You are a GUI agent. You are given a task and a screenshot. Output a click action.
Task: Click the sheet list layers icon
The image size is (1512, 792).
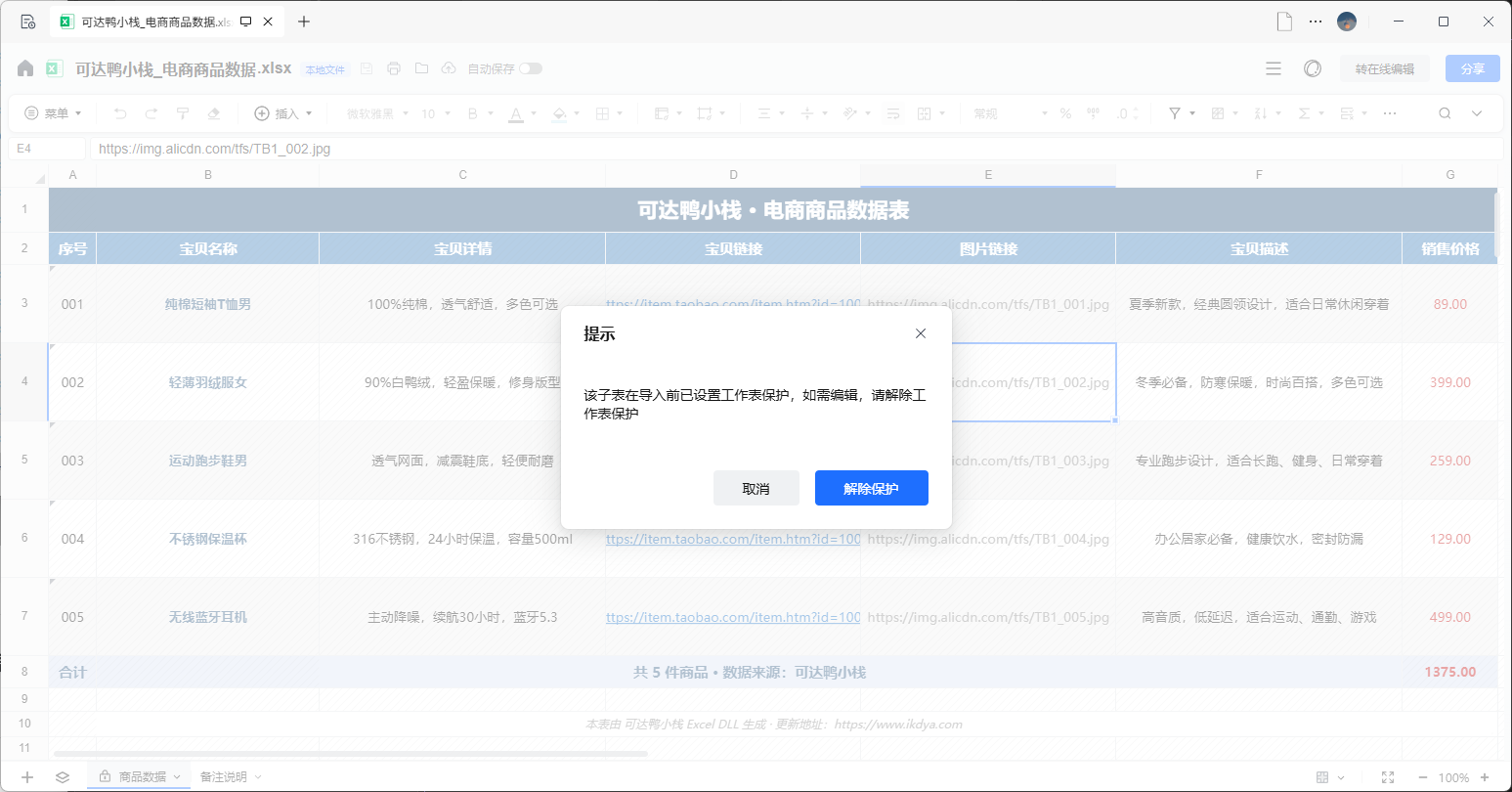point(63,777)
